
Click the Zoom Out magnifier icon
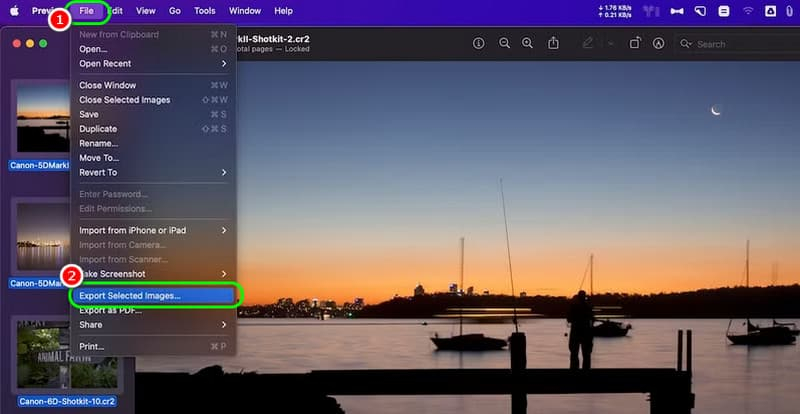(505, 43)
